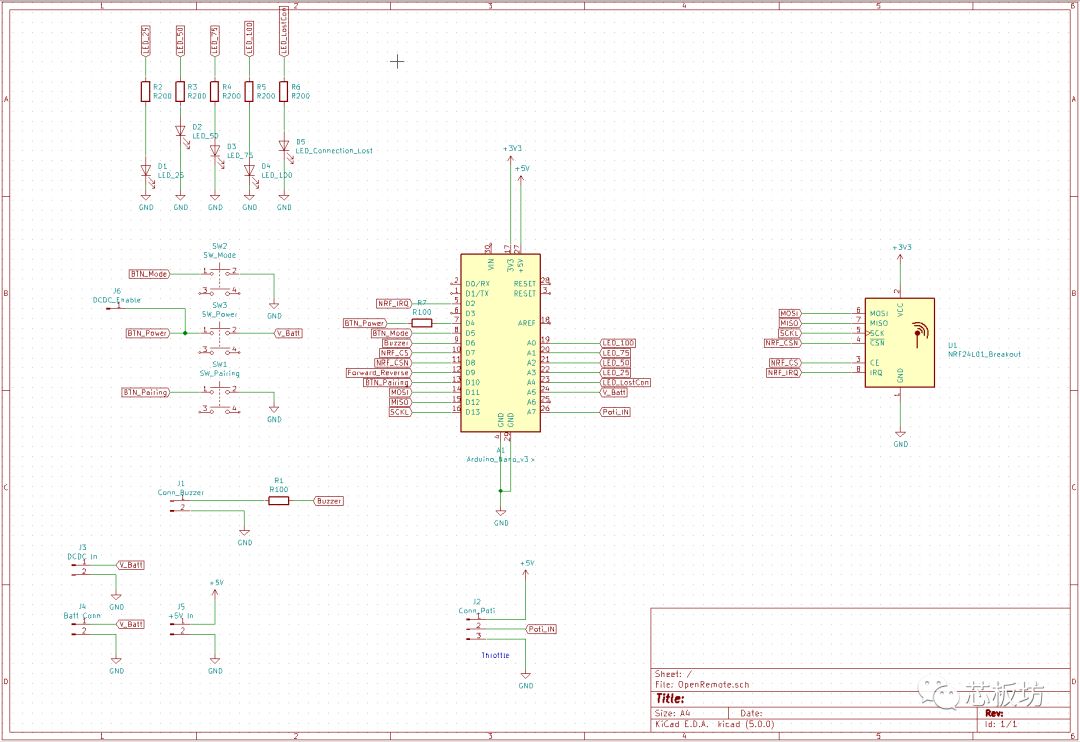Select resistor R6 symbol
The width and height of the screenshot is (1080, 742).
284,91
